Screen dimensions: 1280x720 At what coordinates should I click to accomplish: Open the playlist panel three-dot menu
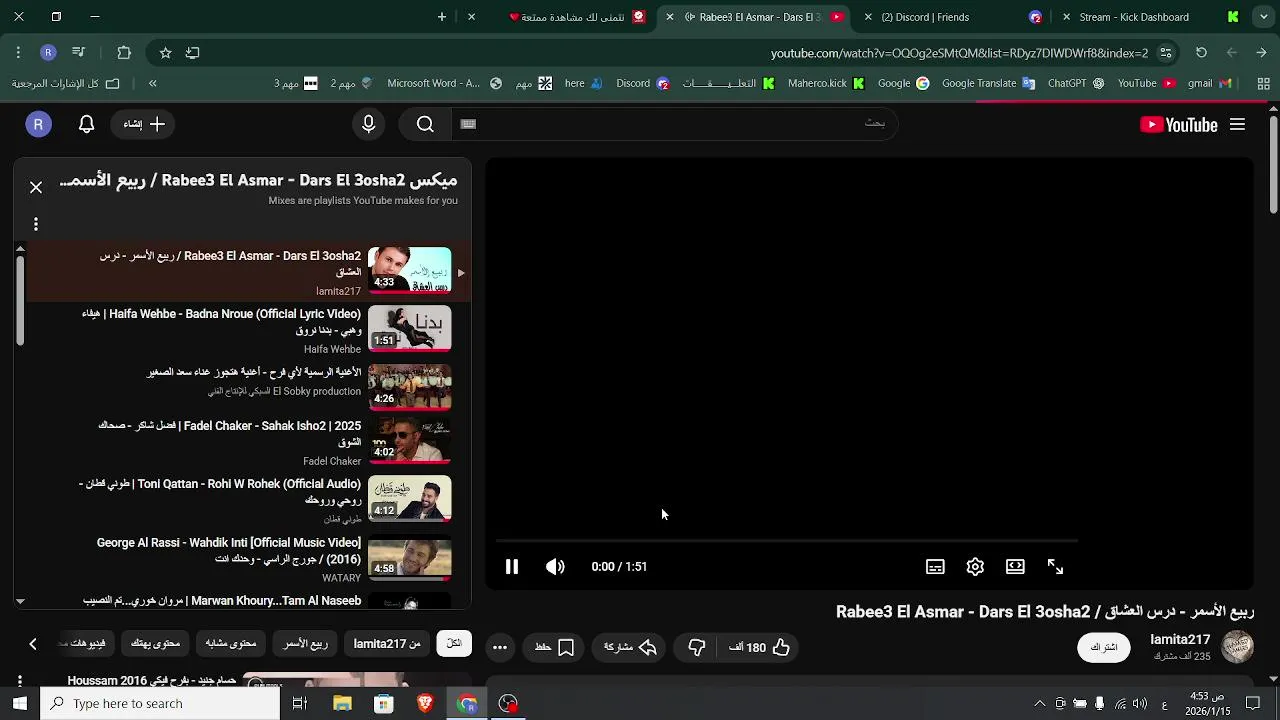click(x=36, y=224)
